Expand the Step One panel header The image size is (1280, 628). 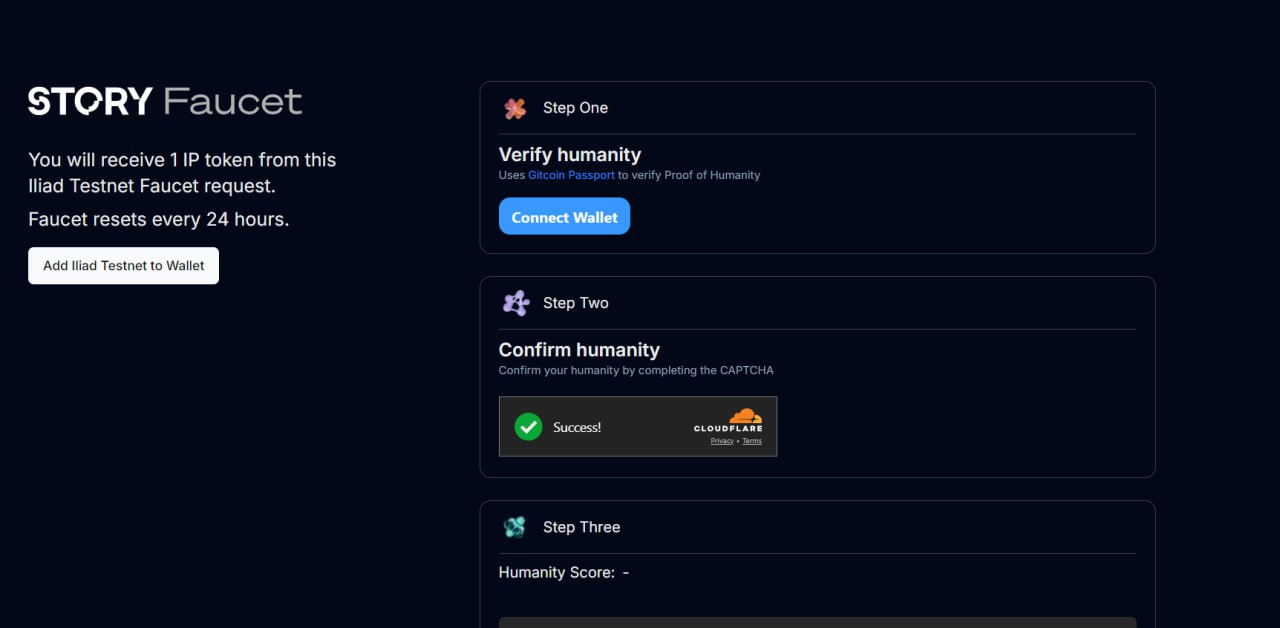(817, 108)
